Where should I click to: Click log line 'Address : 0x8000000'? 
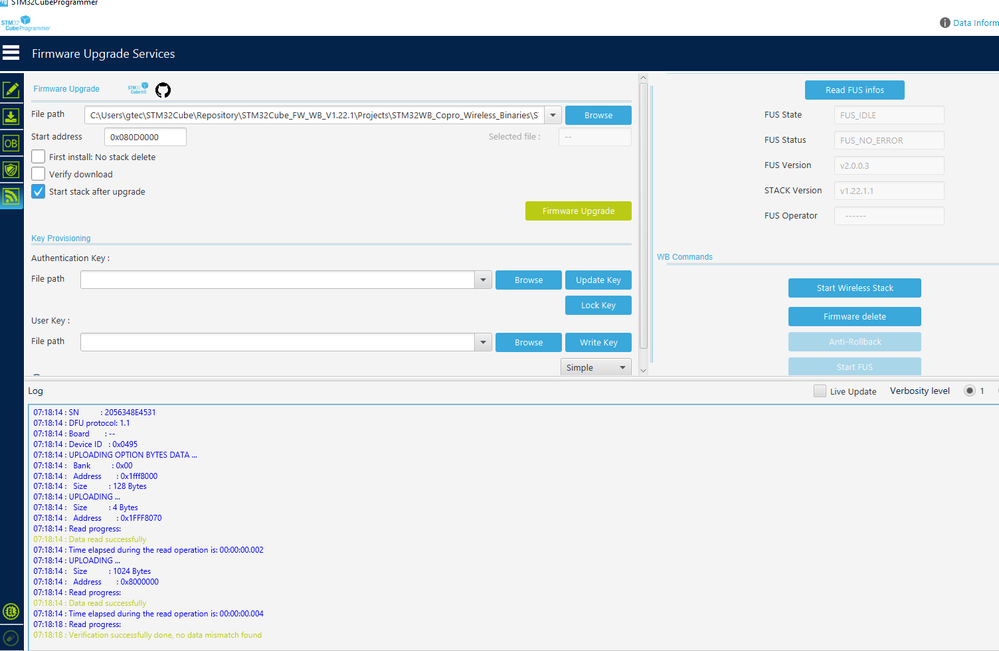(96, 582)
